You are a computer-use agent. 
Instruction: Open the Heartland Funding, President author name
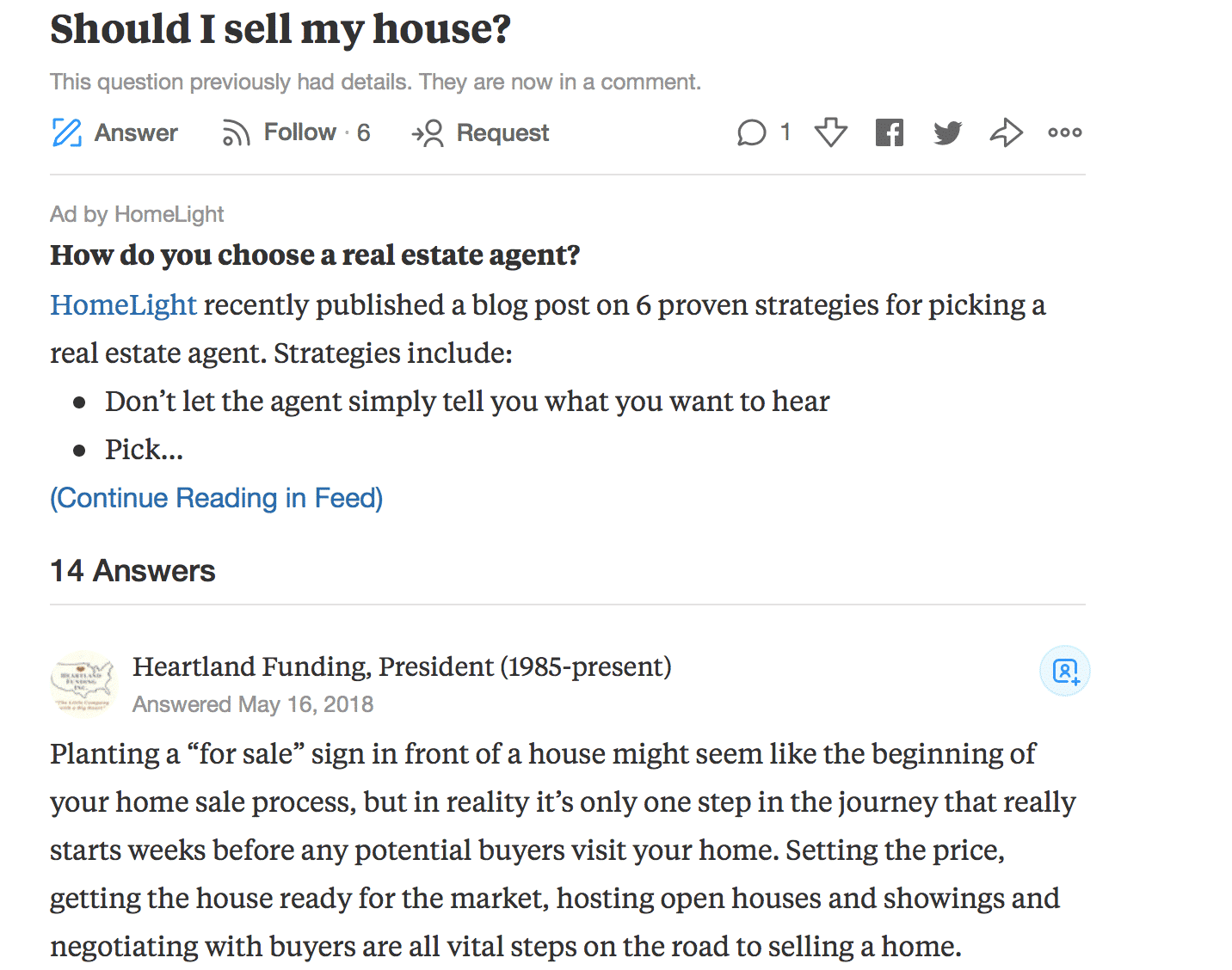click(402, 666)
